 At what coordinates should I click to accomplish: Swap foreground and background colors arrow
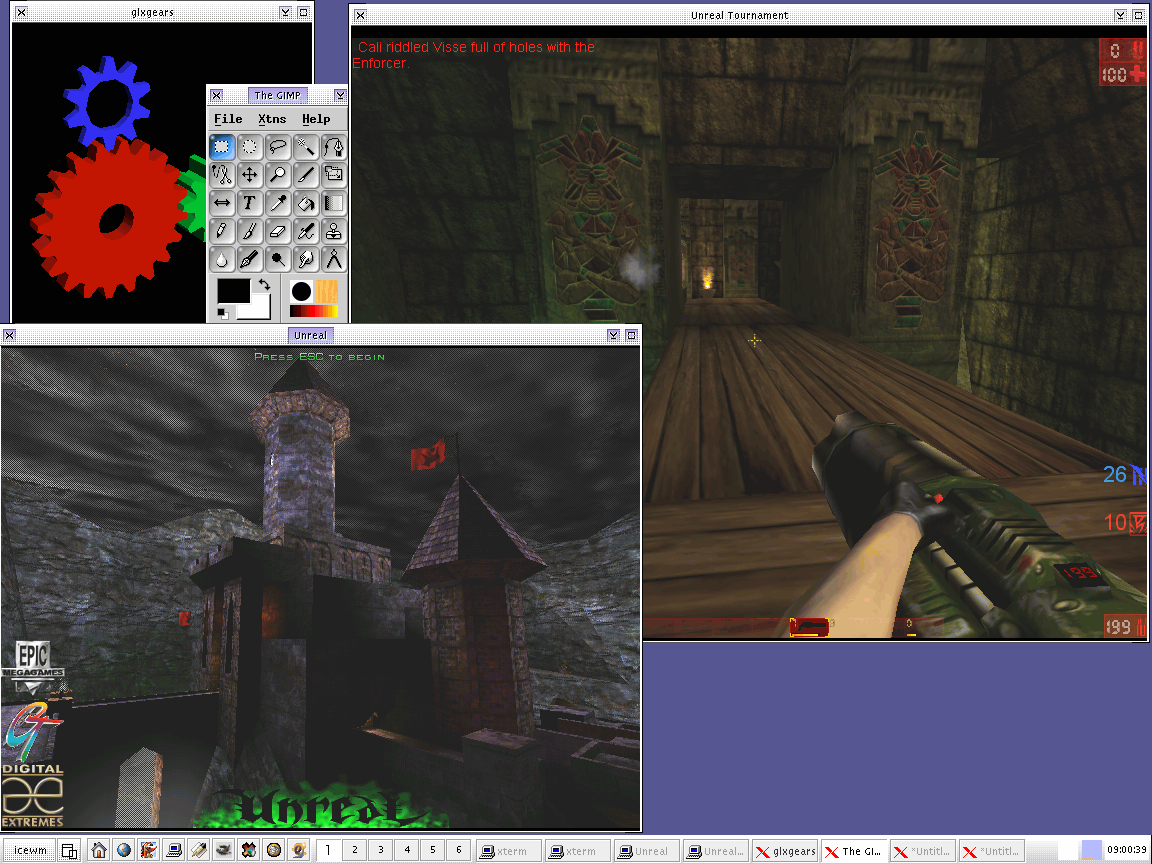tap(264, 284)
